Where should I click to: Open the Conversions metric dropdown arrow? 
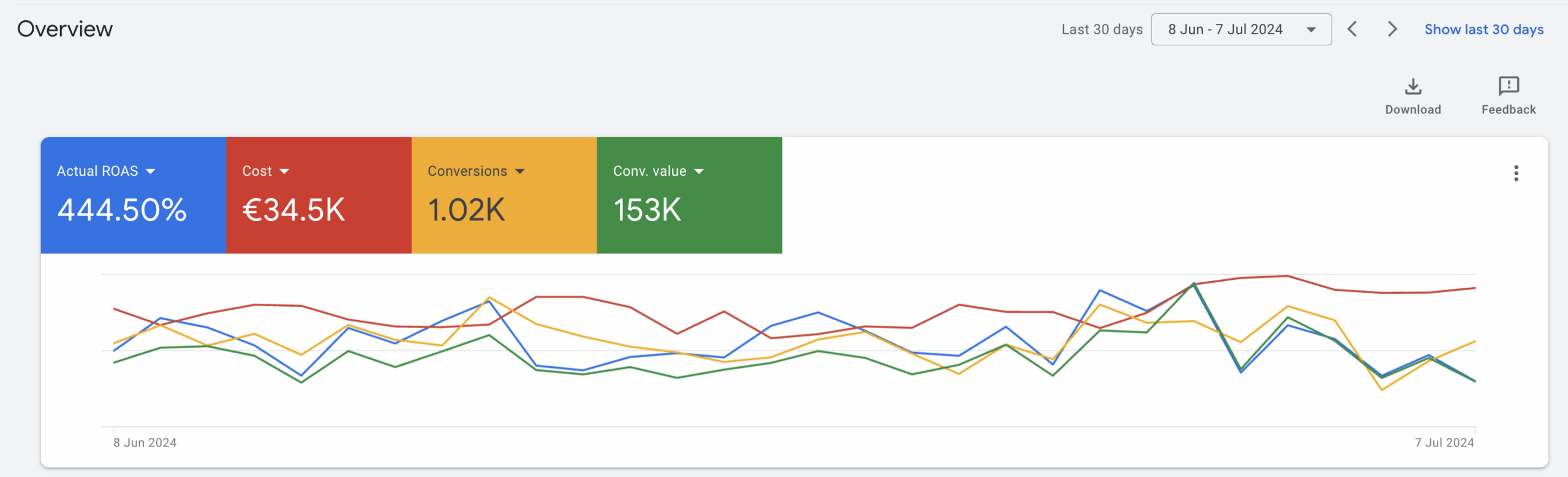520,171
